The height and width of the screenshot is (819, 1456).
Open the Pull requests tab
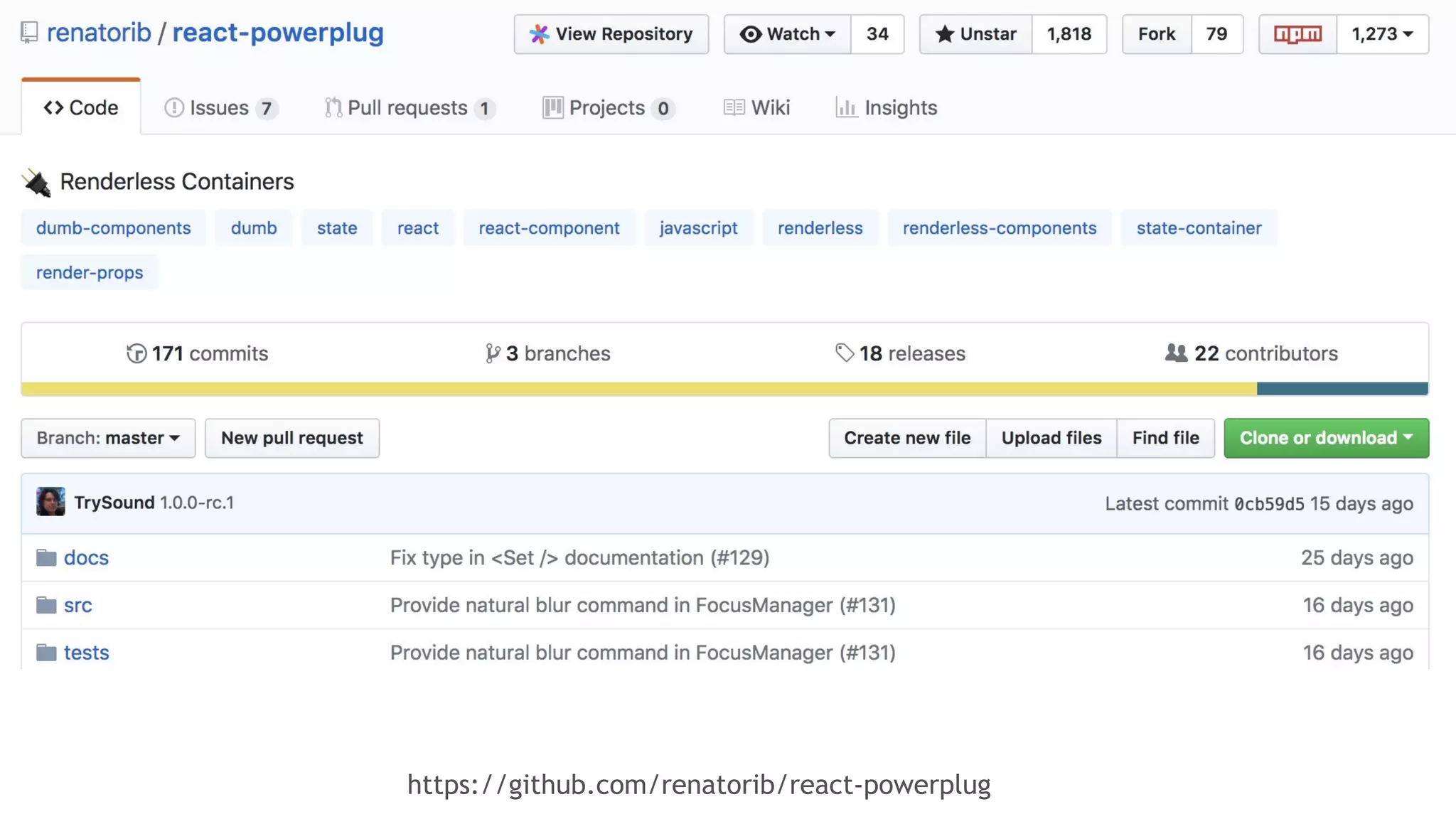tap(410, 107)
